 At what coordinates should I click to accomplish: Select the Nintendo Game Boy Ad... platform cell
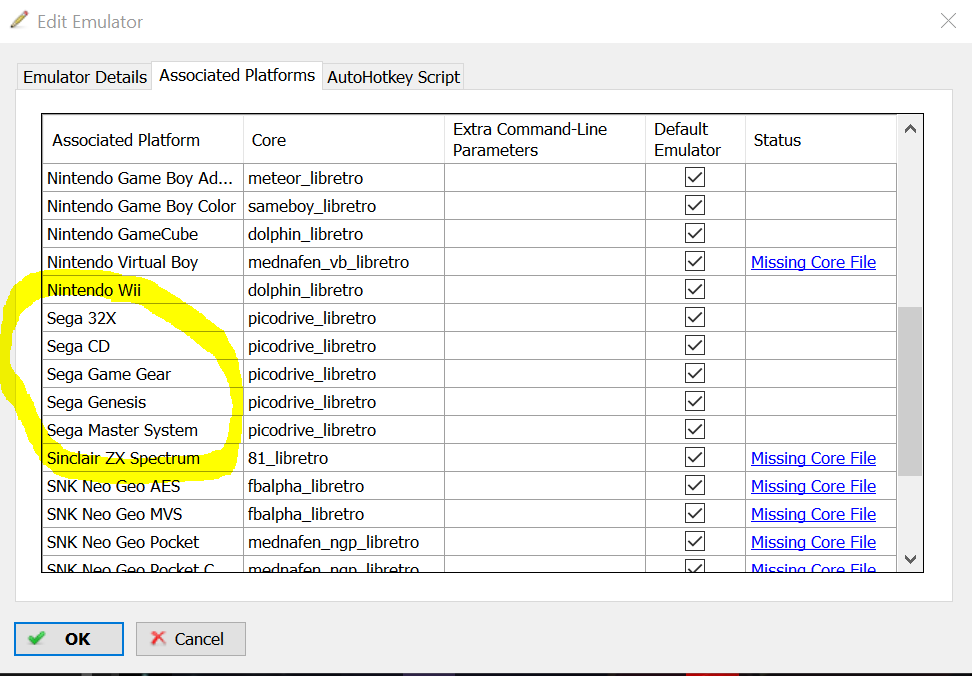pos(143,178)
